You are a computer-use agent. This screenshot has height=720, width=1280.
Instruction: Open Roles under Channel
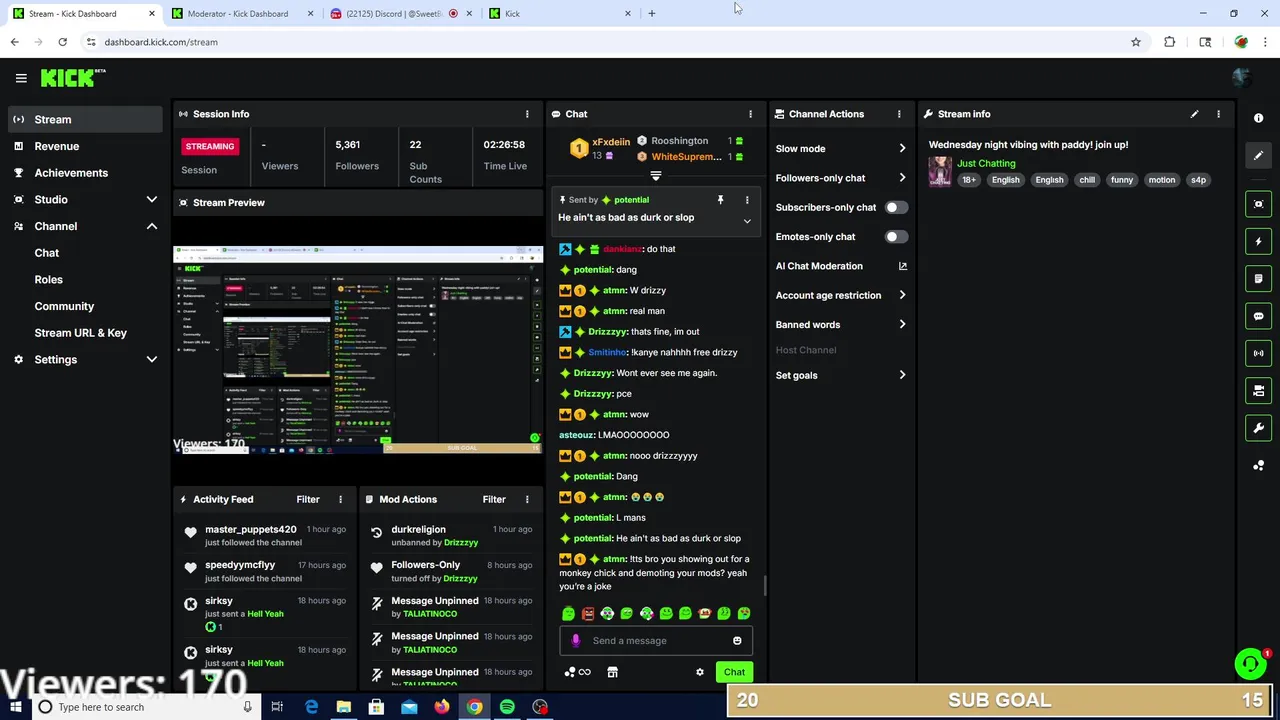point(48,280)
